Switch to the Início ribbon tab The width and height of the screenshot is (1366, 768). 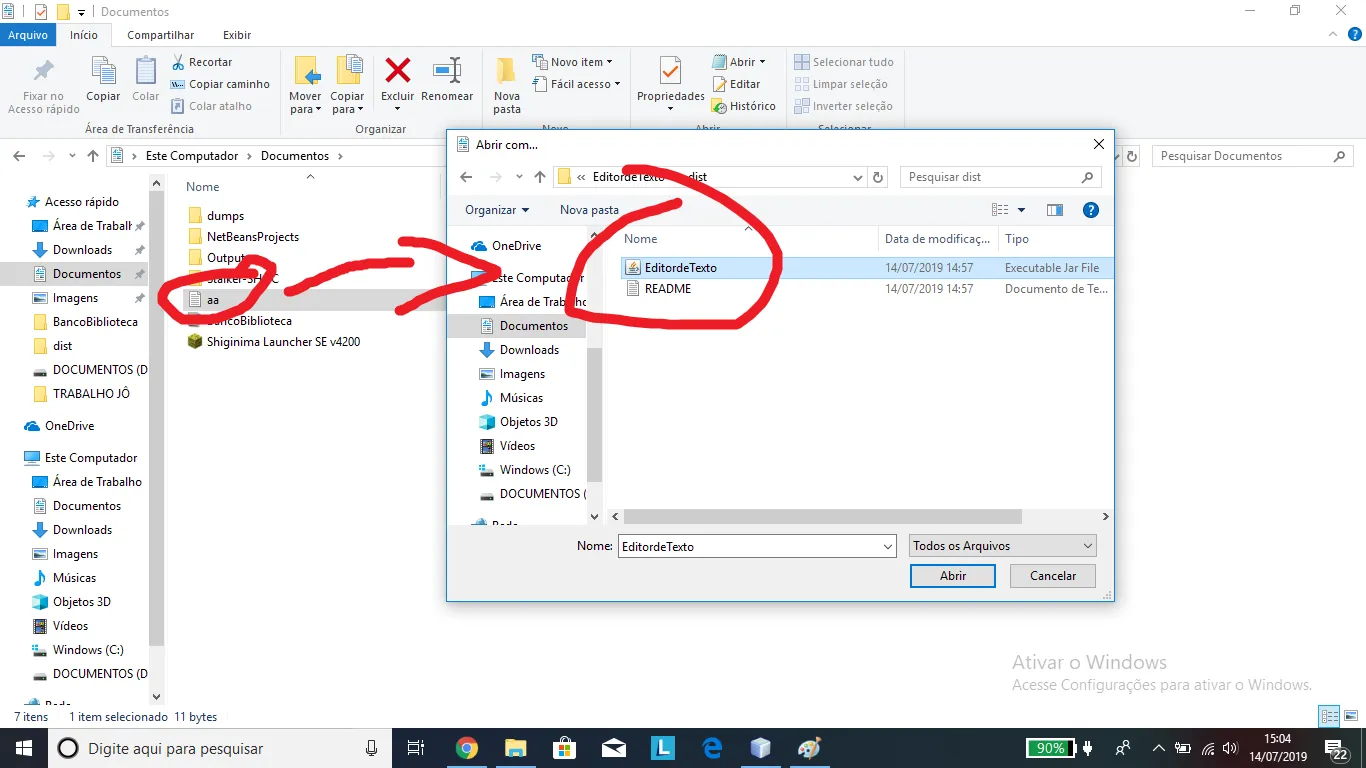(84, 35)
